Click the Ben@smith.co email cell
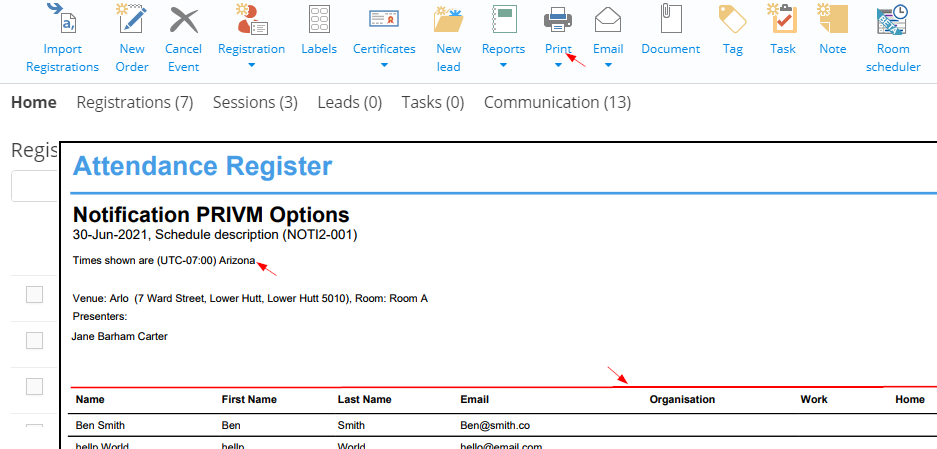This screenshot has height=449, width=937. click(x=495, y=426)
